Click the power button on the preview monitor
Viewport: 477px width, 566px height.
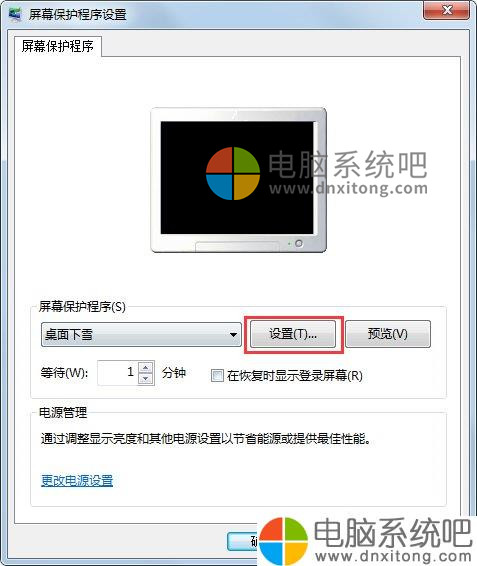coord(299,243)
